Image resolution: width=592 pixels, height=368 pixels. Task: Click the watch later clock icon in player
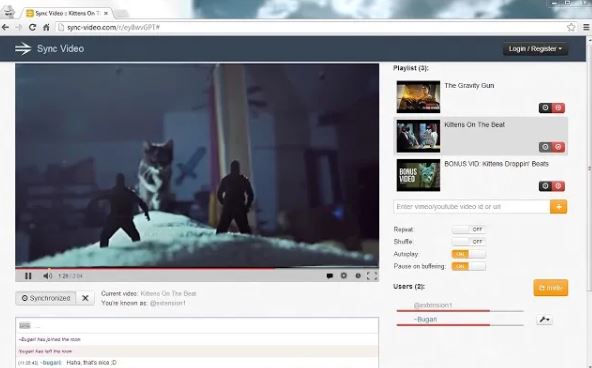358,276
